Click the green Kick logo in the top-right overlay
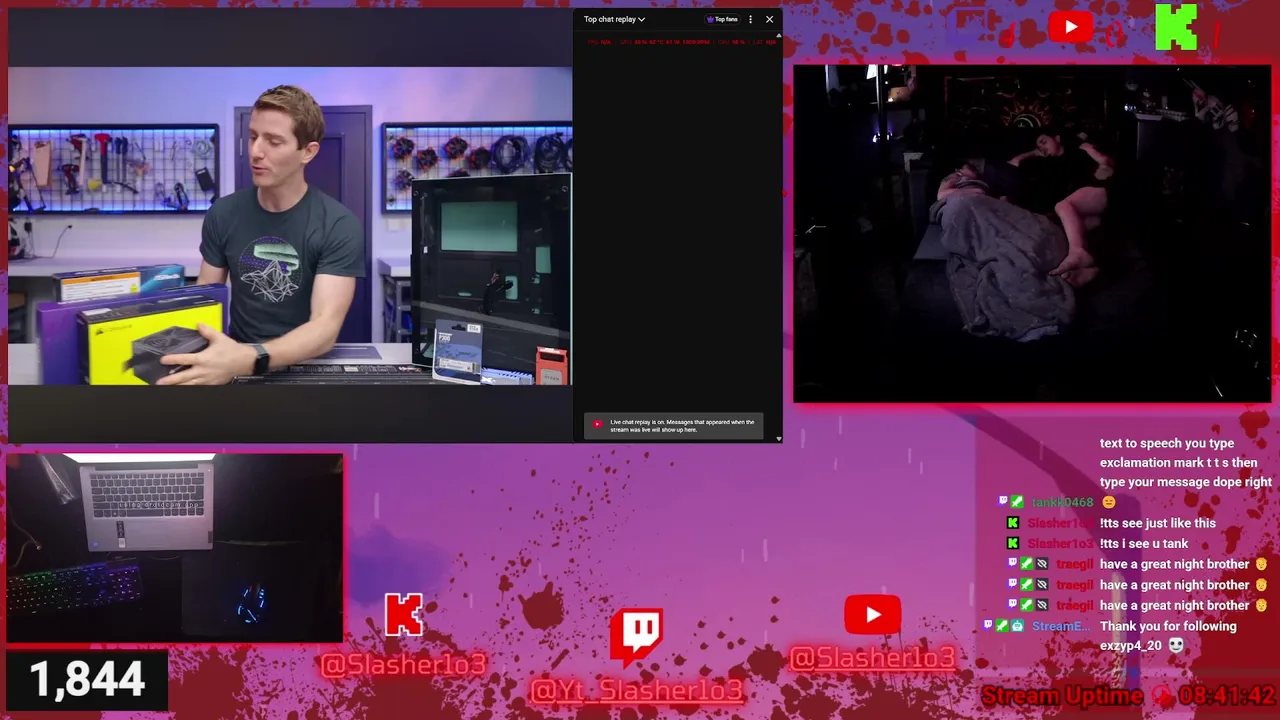The height and width of the screenshot is (720, 1280). (1176, 27)
